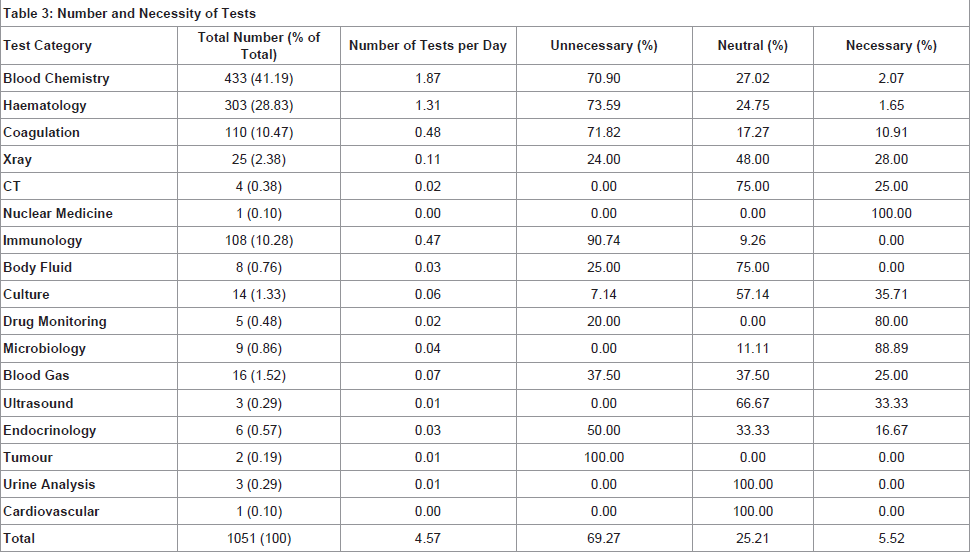970x552 pixels.
Task: Select Microbiology necessary value 88.89
Action: click(891, 348)
